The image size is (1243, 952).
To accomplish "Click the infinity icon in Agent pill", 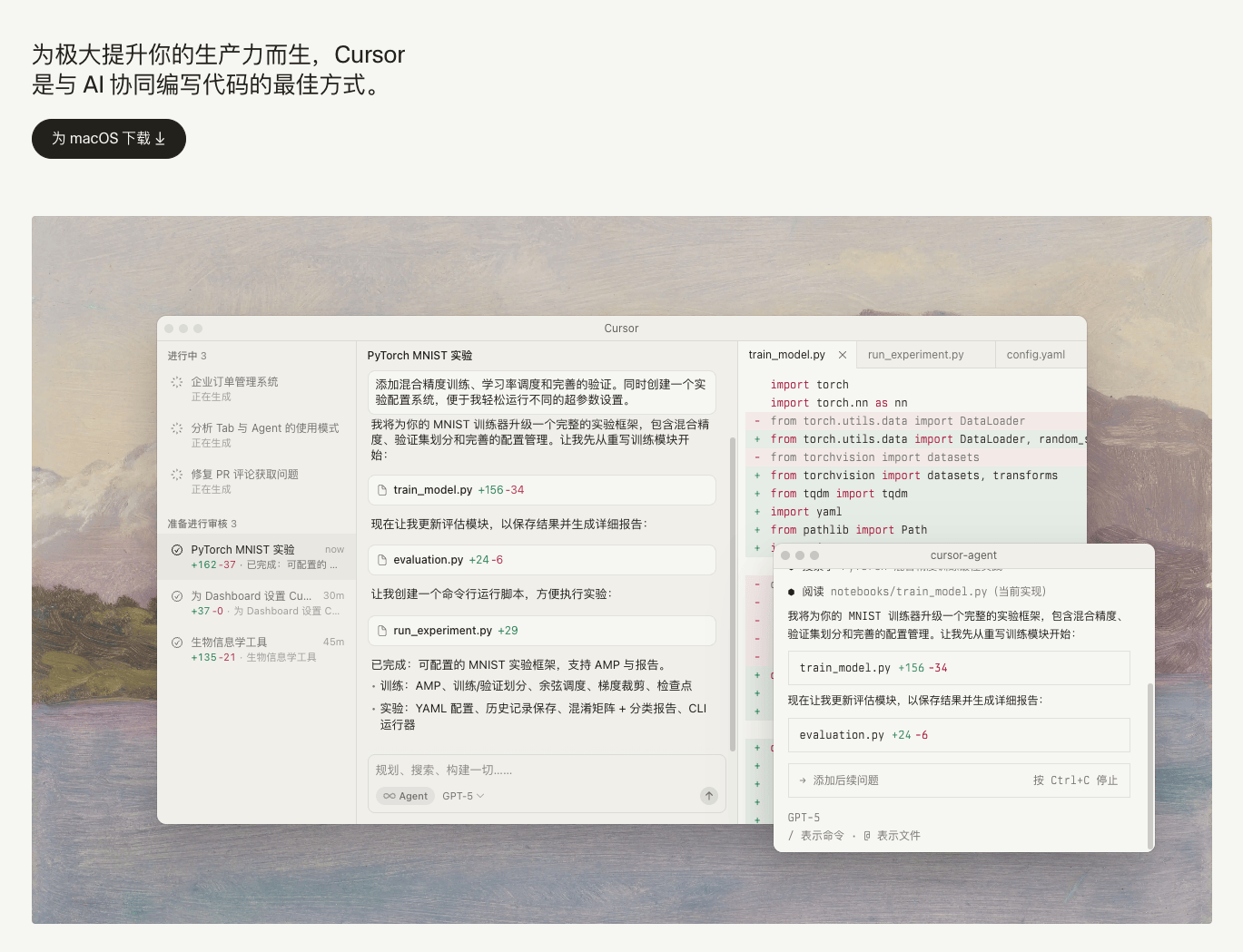I will [x=389, y=796].
